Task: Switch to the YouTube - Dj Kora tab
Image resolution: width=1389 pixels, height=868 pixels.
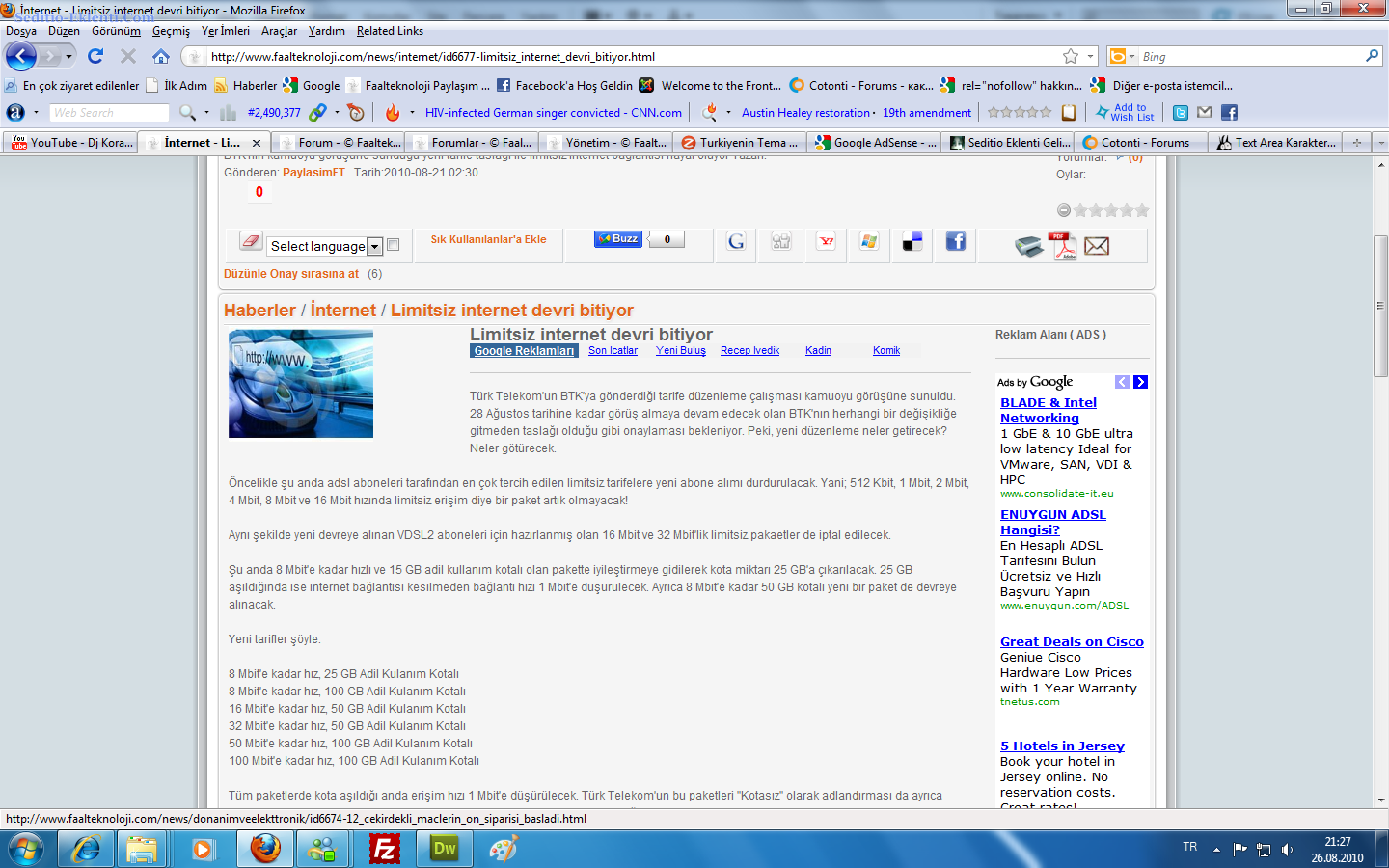Action: point(71,143)
